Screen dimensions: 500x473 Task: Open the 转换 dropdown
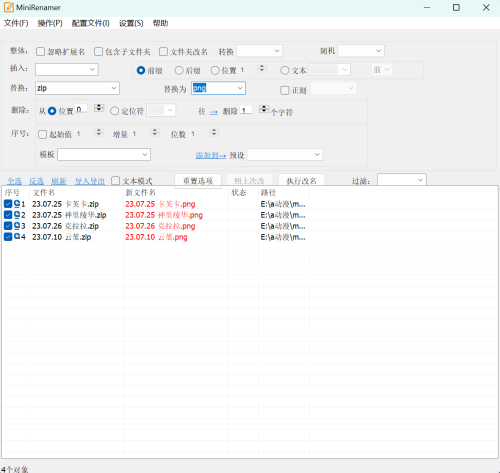tap(259, 51)
